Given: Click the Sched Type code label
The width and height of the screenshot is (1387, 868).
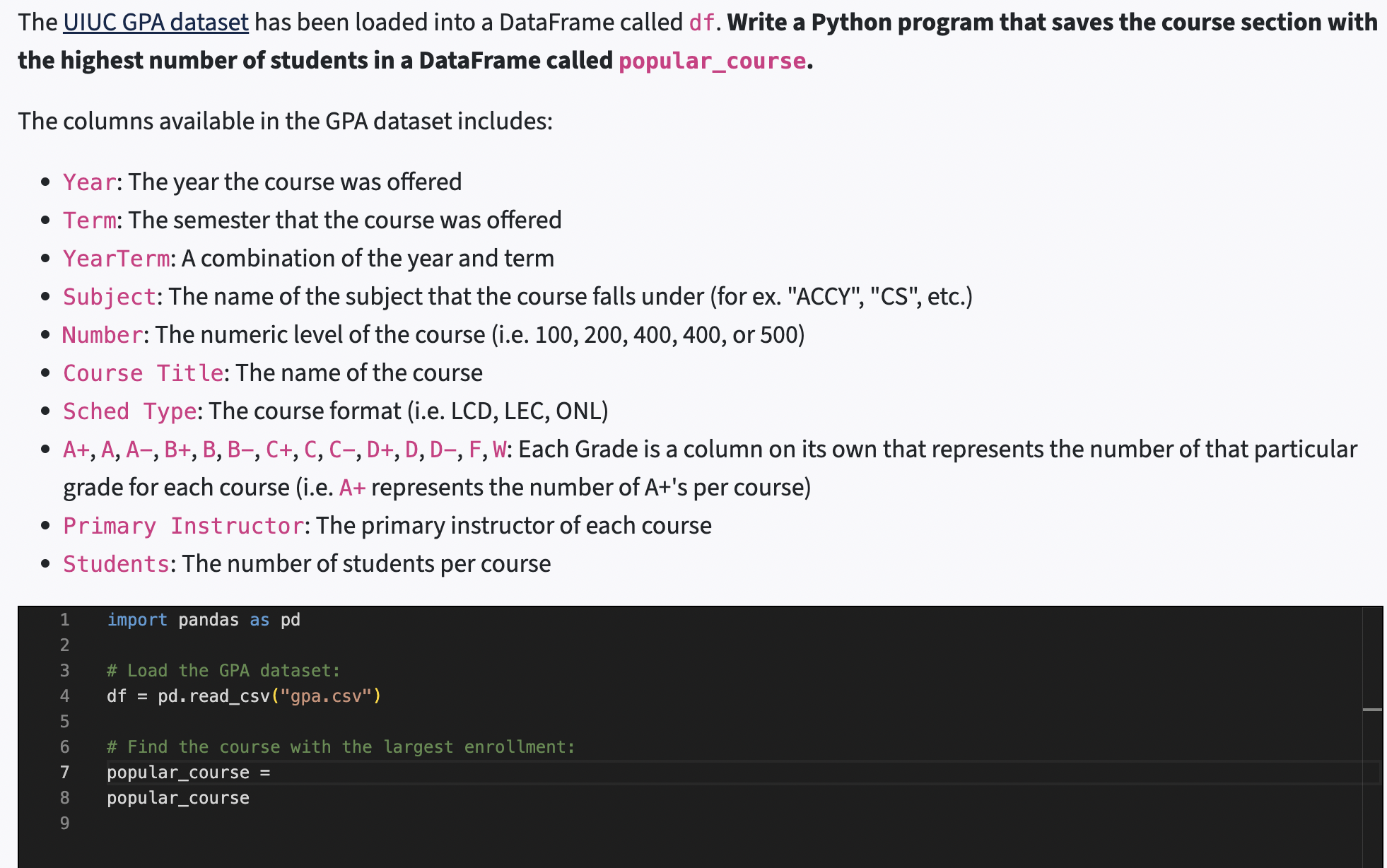Looking at the screenshot, I should click(129, 411).
